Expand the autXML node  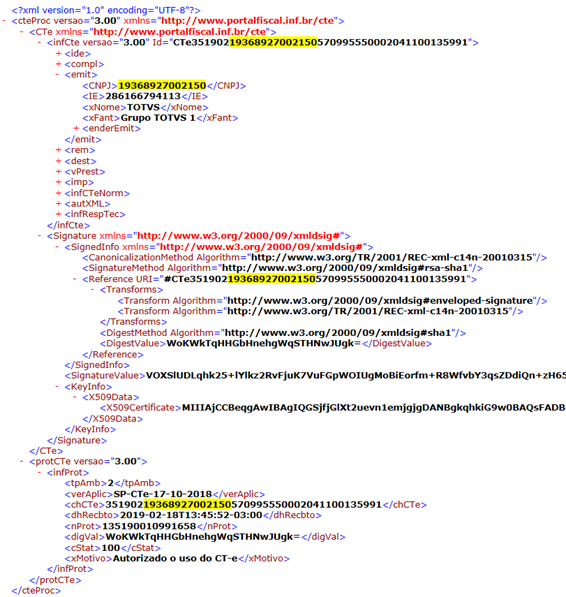pyautogui.click(x=58, y=204)
